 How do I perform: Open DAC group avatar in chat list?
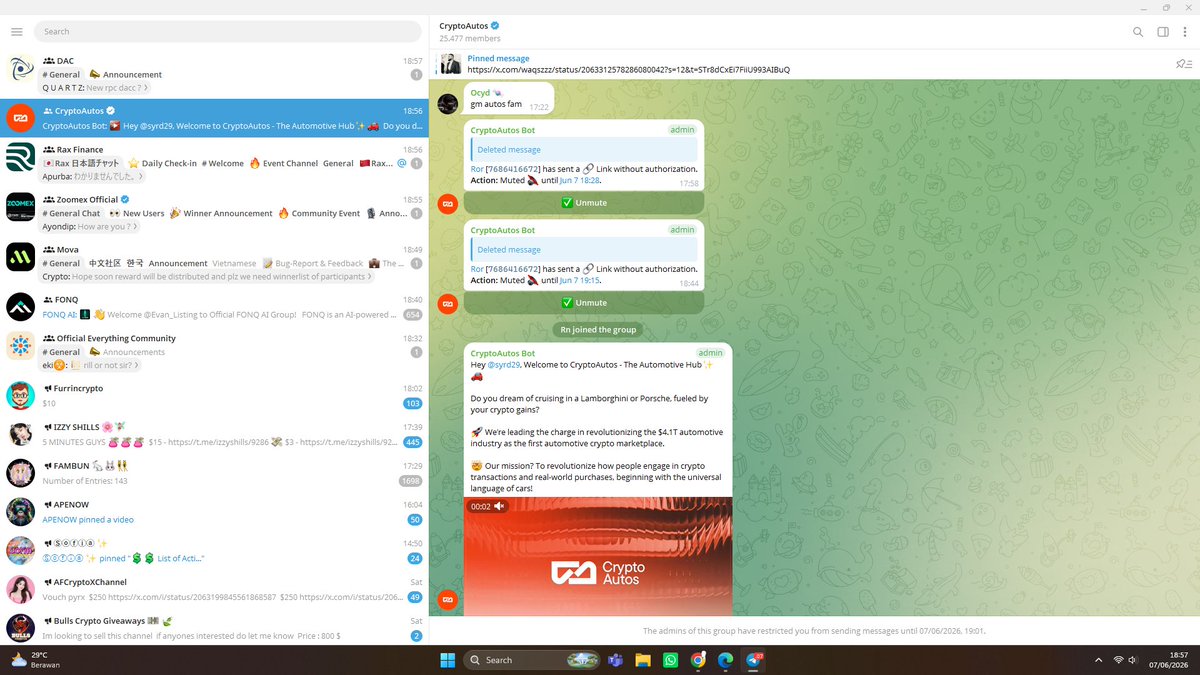tap(21, 69)
